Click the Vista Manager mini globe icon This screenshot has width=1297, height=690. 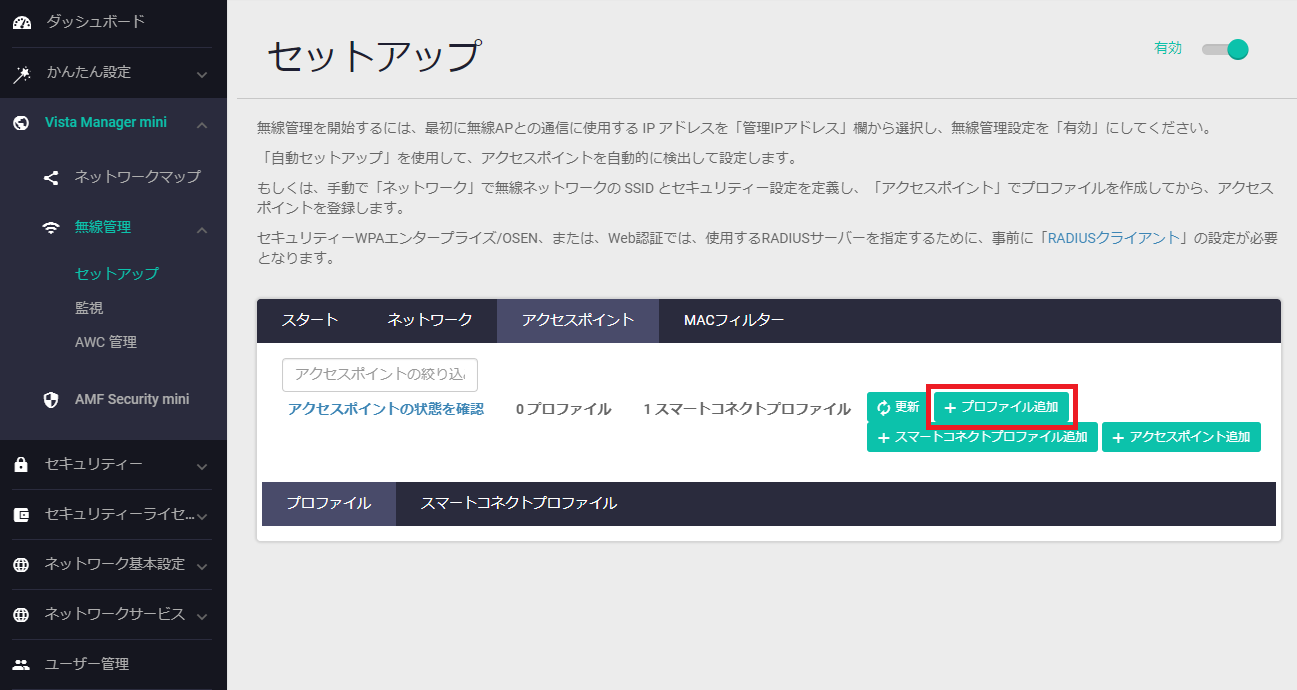[22, 123]
